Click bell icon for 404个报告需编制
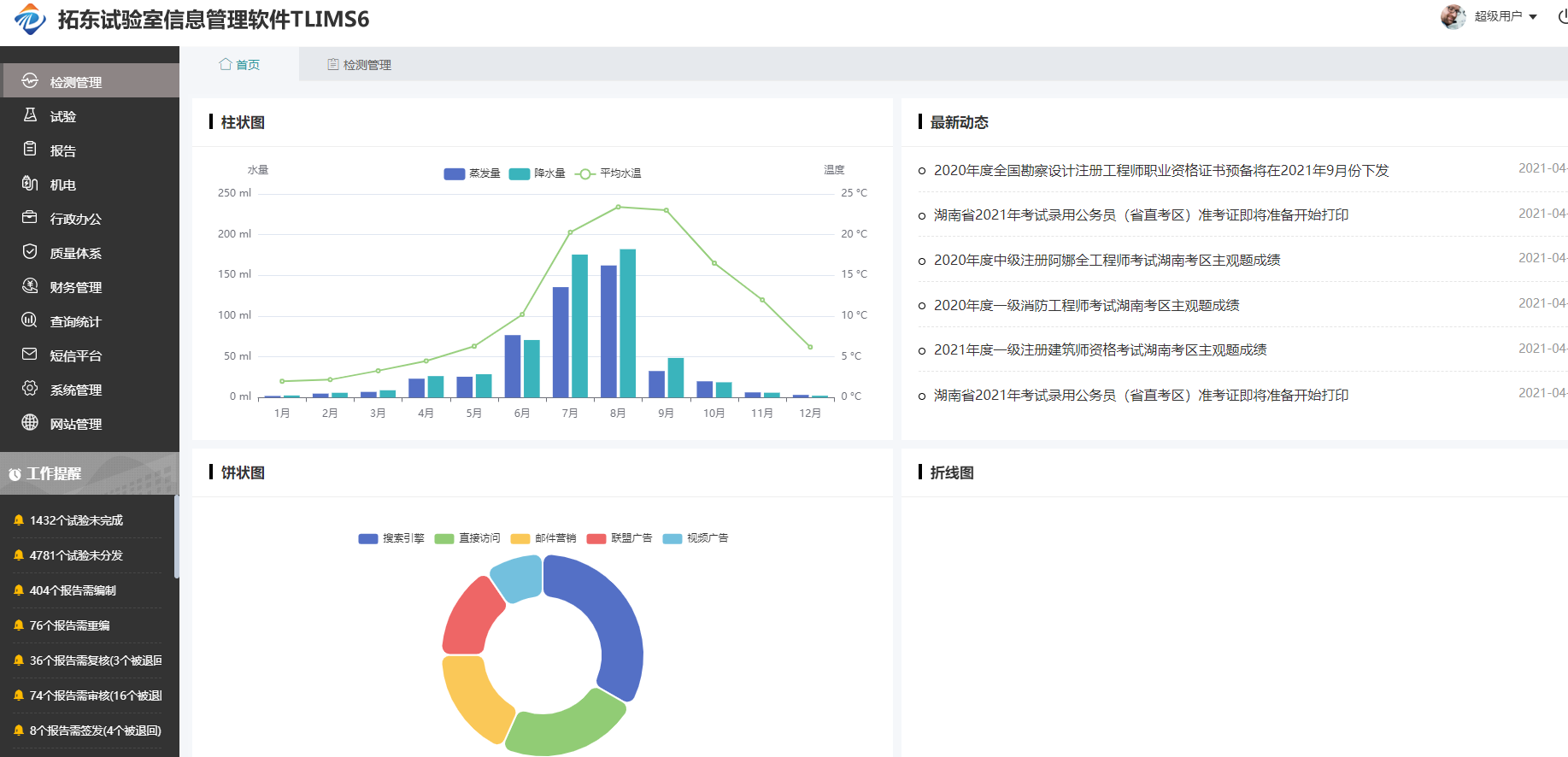 click(x=19, y=590)
